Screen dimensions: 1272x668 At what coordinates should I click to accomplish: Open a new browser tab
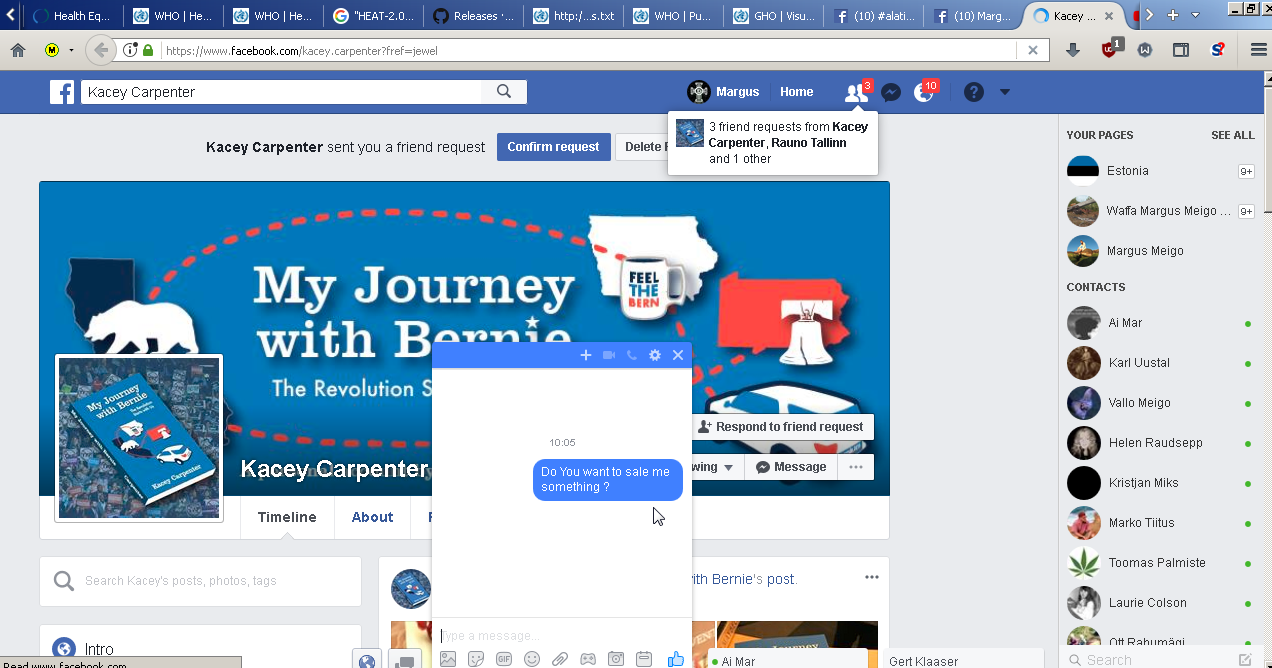1173,15
